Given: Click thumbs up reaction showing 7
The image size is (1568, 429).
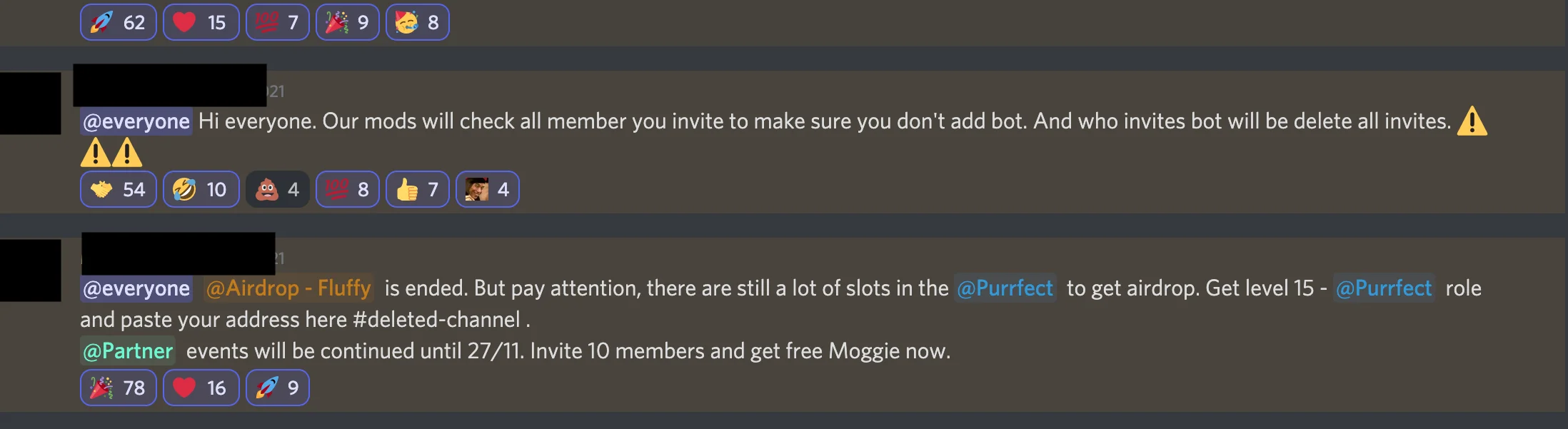Looking at the screenshot, I should [x=417, y=189].
